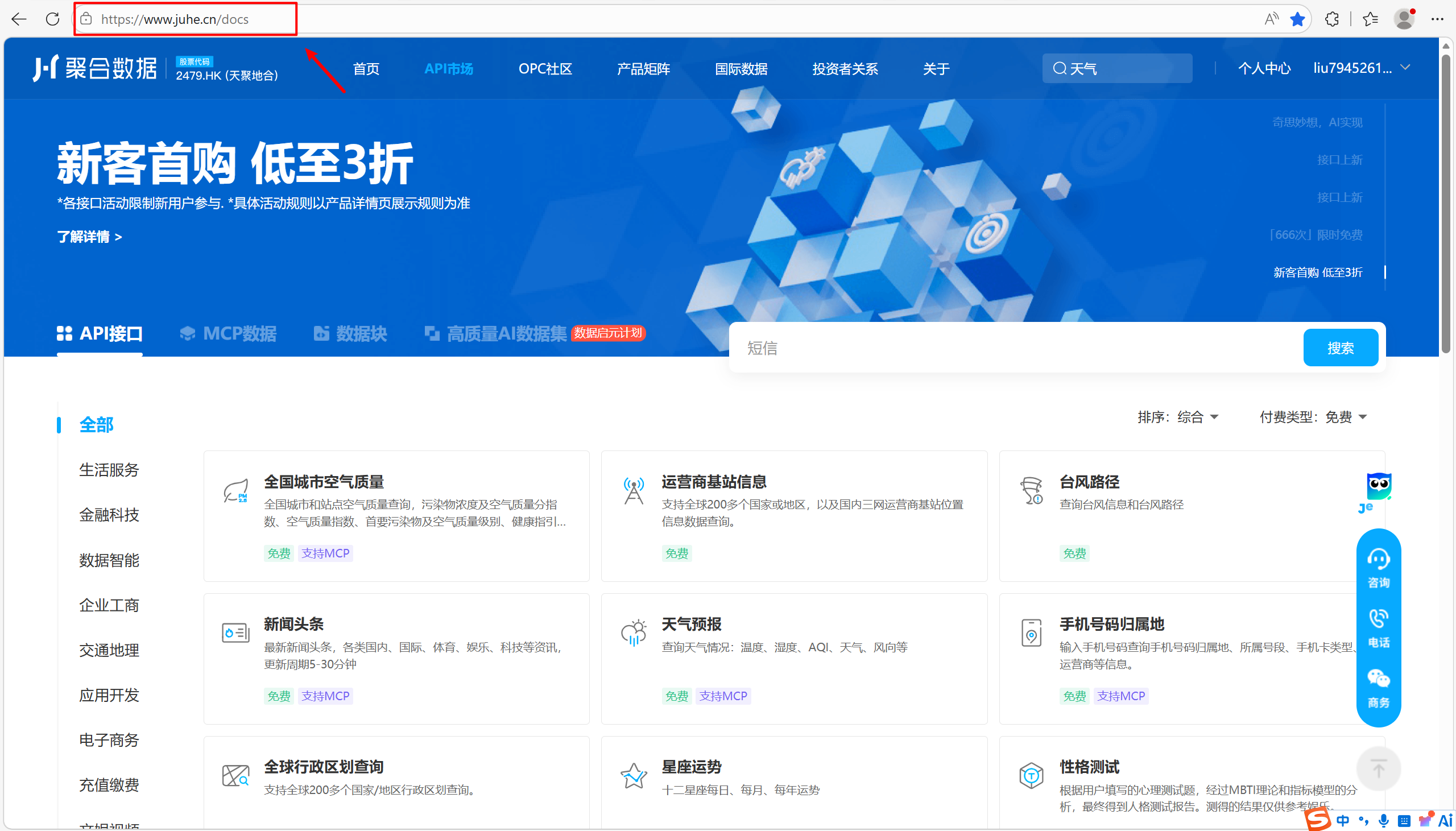The height and width of the screenshot is (831, 1456).
Task: Switch to the MCP数据 tab
Action: click(228, 333)
